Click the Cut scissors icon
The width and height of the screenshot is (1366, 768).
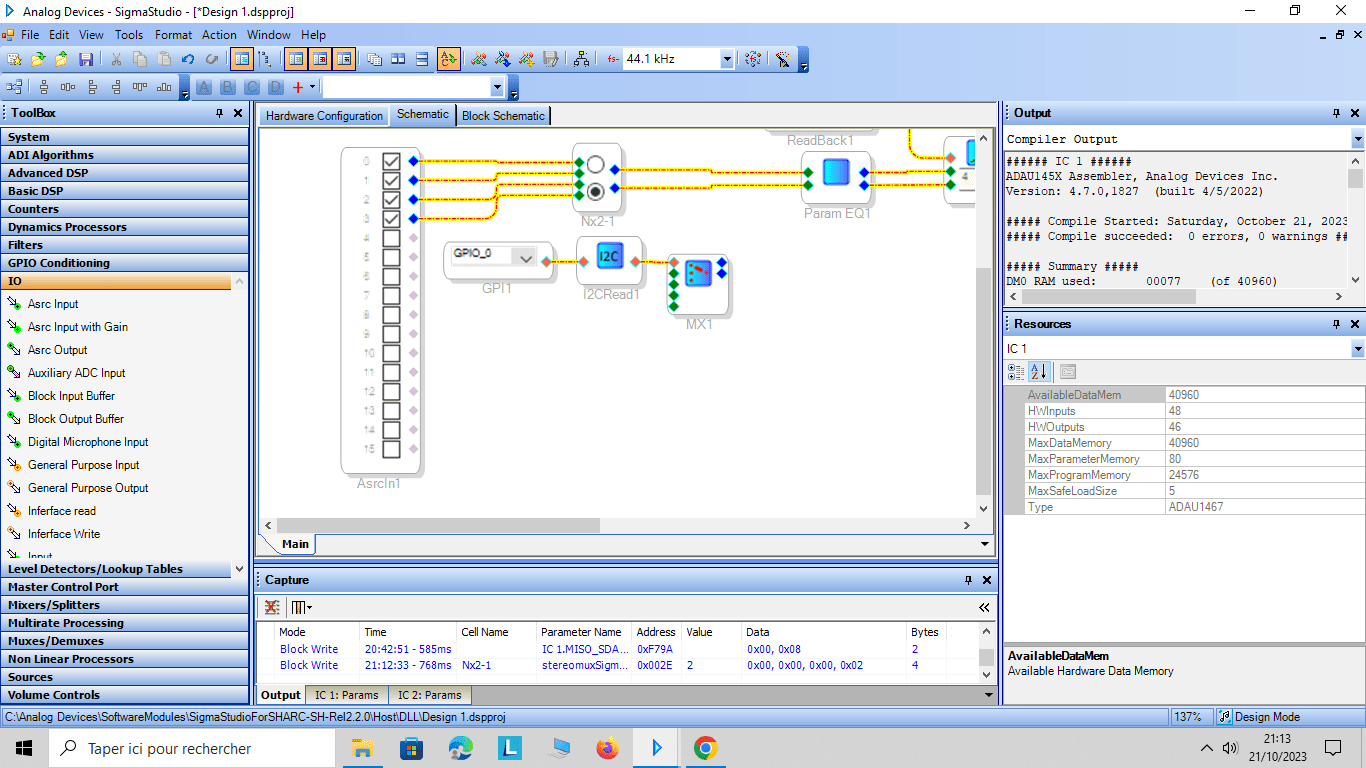(116, 59)
